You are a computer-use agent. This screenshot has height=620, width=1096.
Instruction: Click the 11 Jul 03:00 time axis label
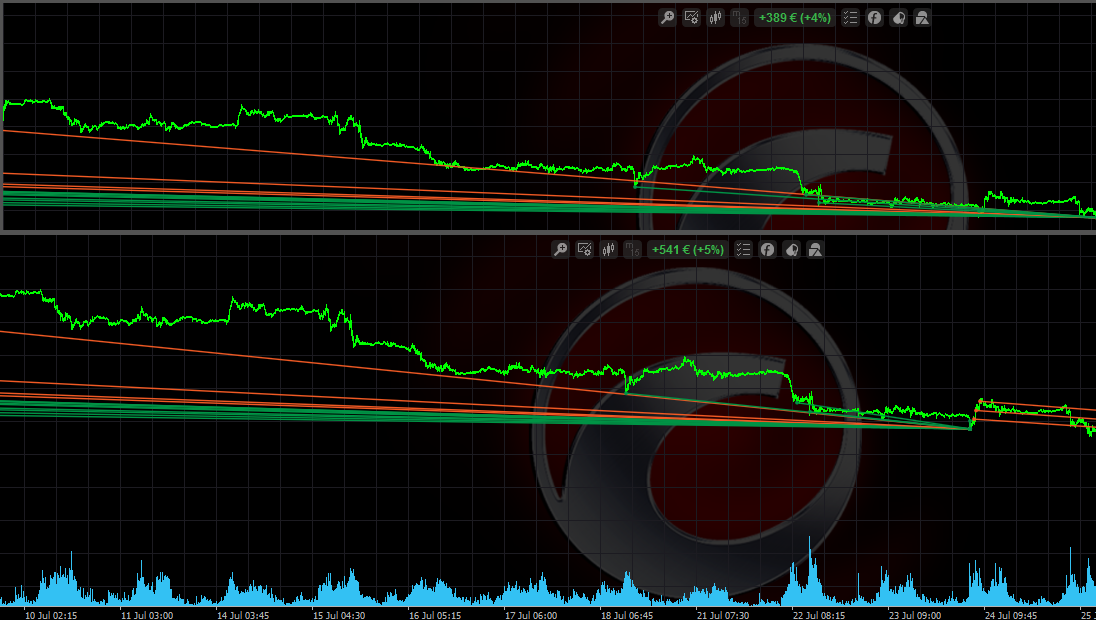click(x=147, y=614)
